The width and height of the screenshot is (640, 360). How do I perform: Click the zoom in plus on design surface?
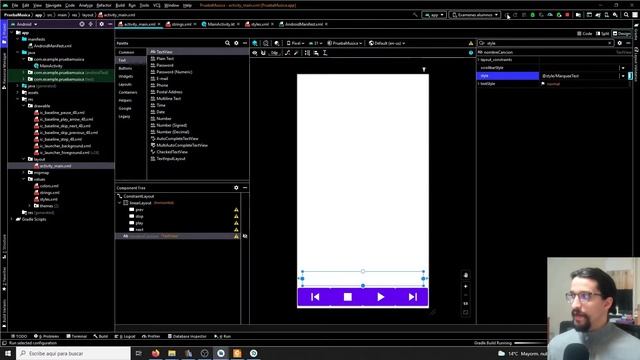point(466,286)
